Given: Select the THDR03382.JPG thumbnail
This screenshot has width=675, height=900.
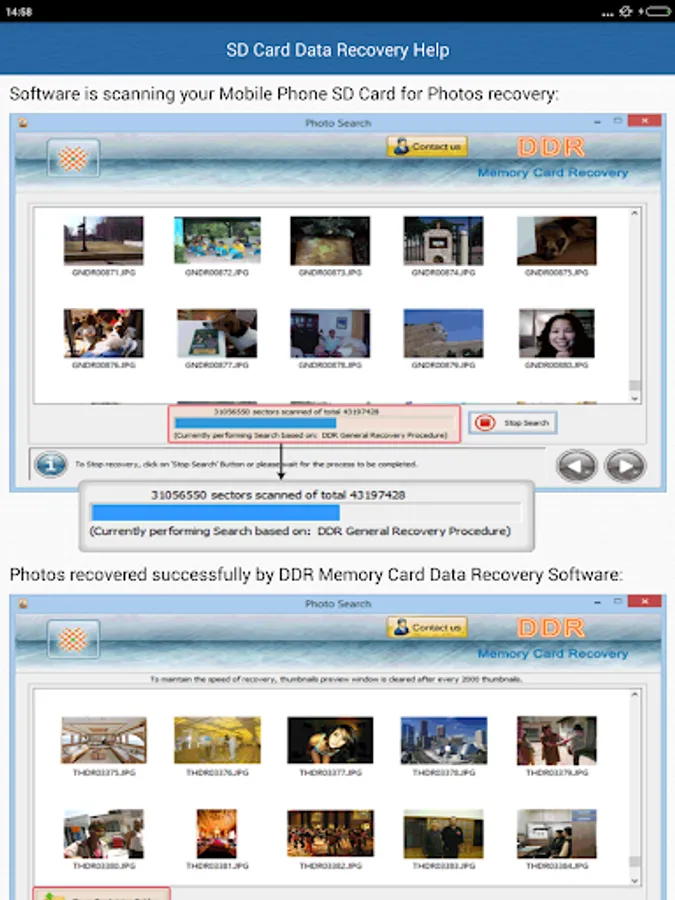Looking at the screenshot, I should click(330, 833).
